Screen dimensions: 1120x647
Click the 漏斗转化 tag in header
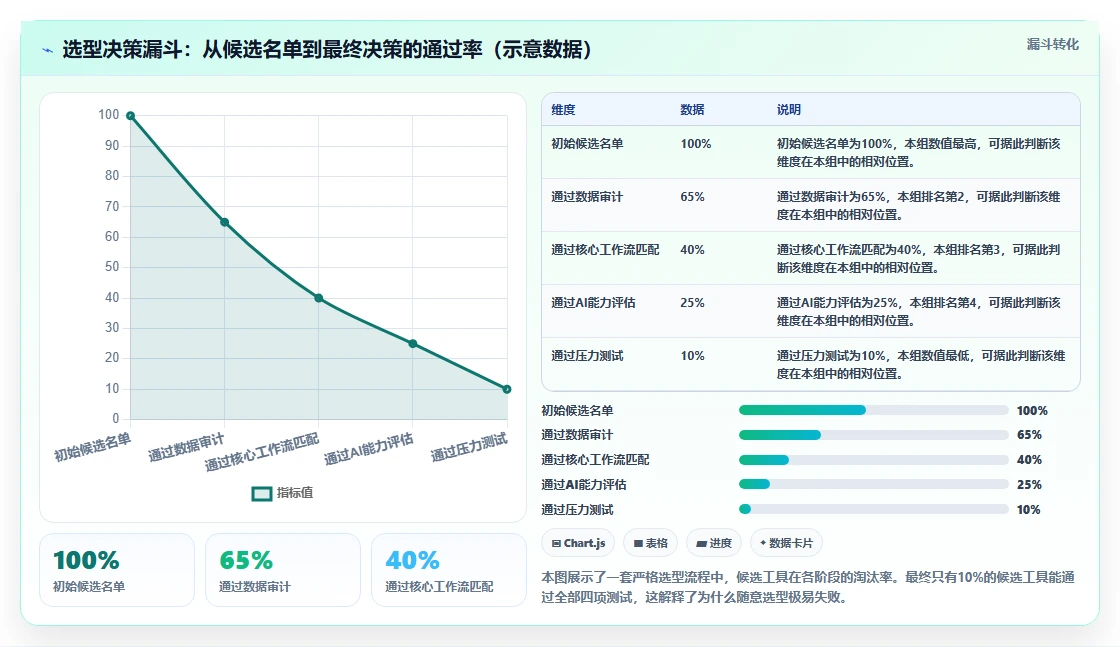(1052, 44)
